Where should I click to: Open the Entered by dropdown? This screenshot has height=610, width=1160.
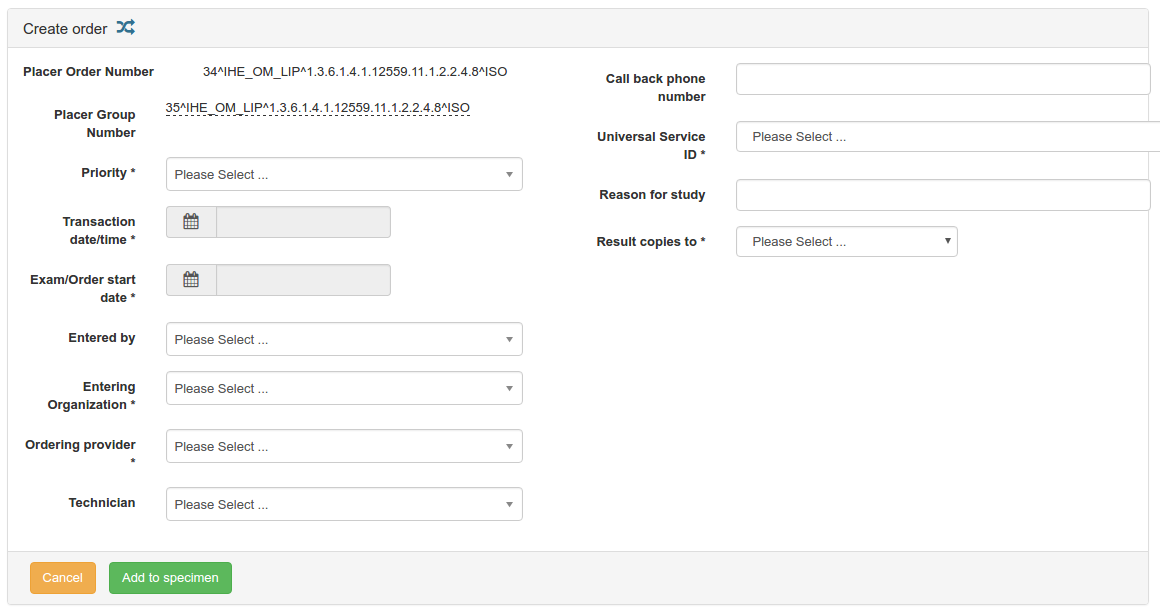click(343, 339)
